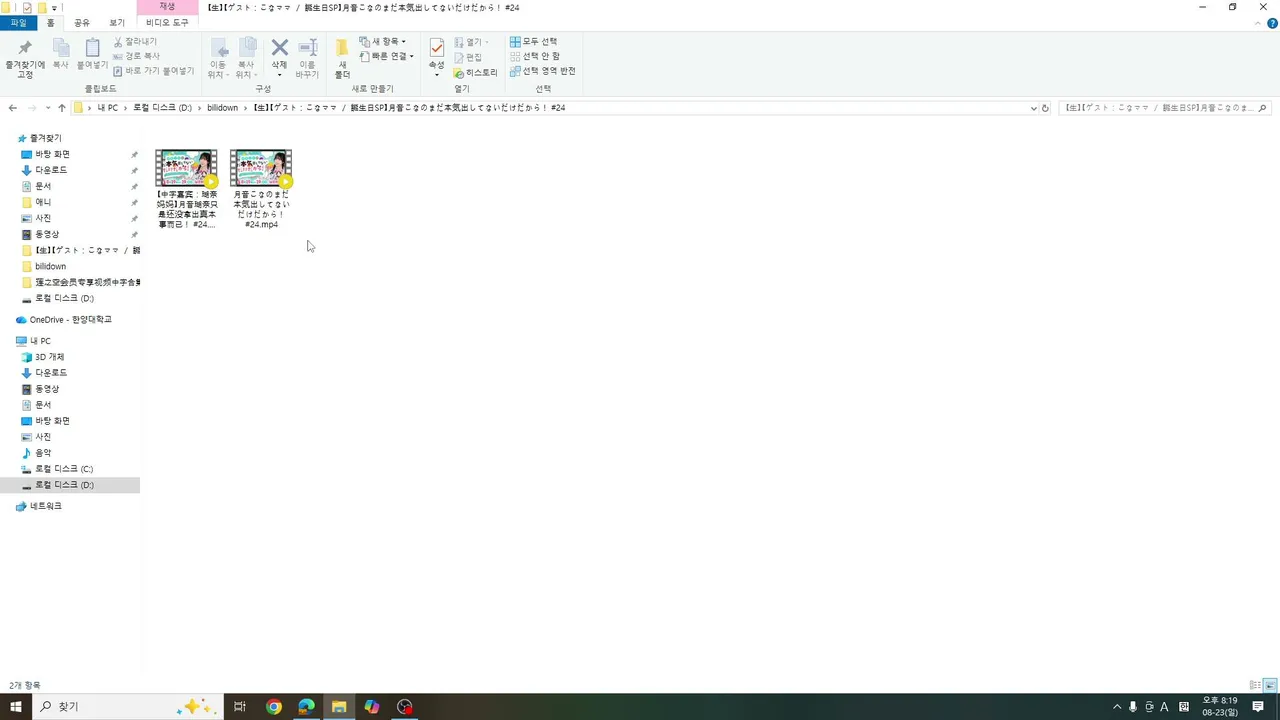Open the 복사 위치 (Copy to) dropdown
Screen dimensions: 1280x720
(246, 60)
